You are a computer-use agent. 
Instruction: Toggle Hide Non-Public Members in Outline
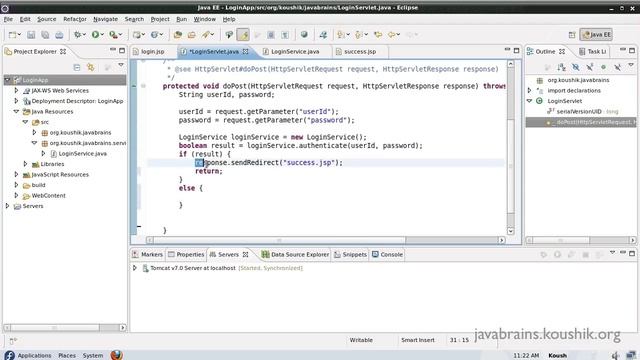tap(603, 67)
